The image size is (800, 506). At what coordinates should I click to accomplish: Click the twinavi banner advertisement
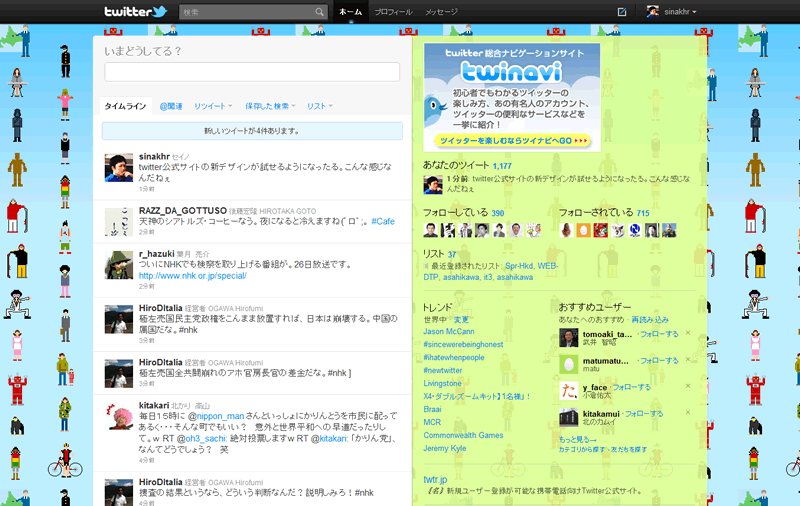coord(512,97)
